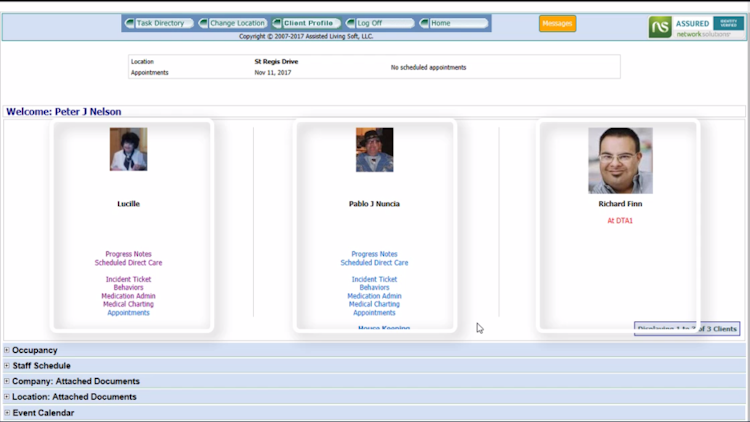
Task: Open Behaviors for Lucille
Action: tap(128, 288)
